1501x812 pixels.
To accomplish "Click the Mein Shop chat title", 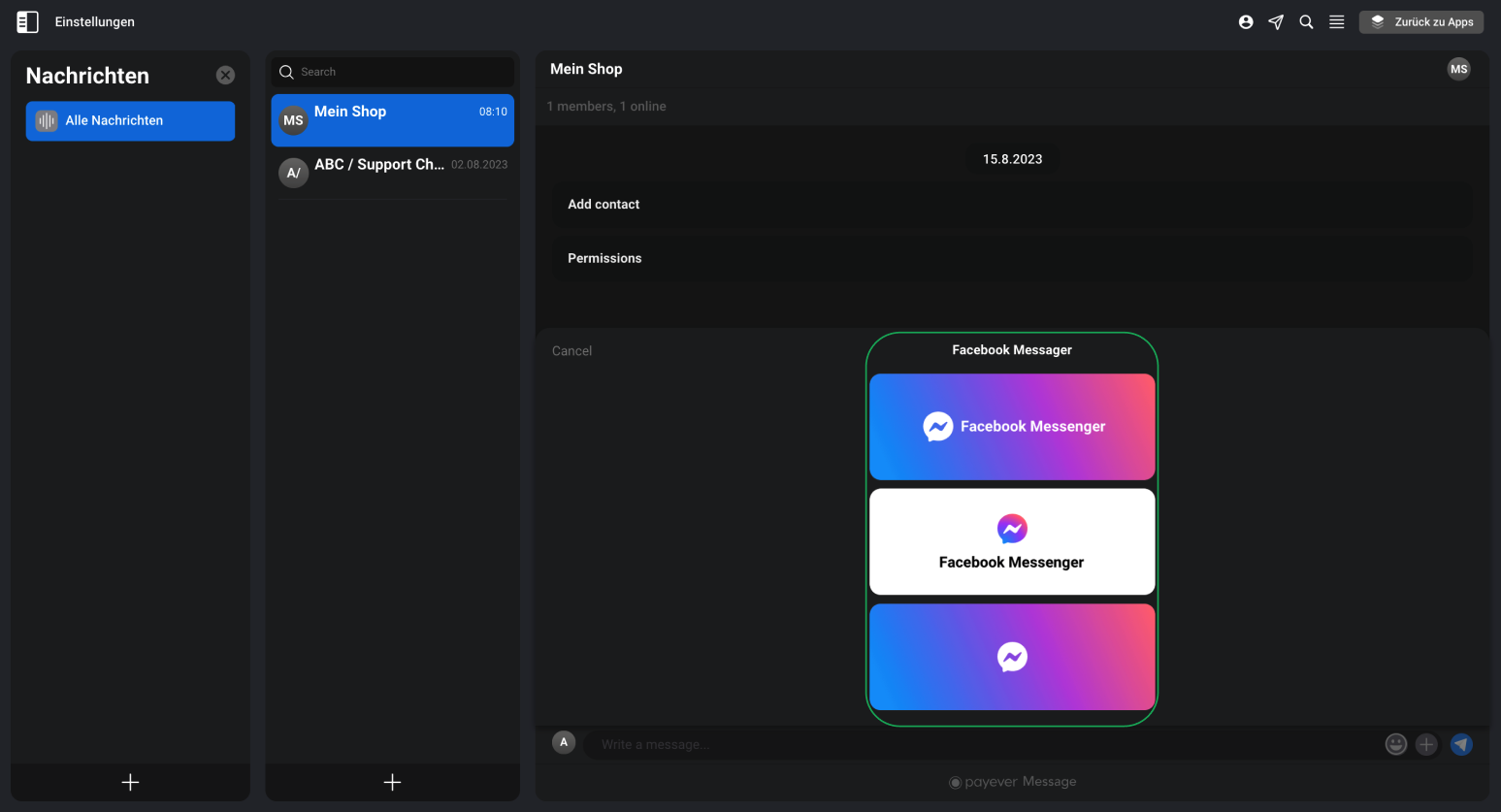I will click(x=586, y=69).
